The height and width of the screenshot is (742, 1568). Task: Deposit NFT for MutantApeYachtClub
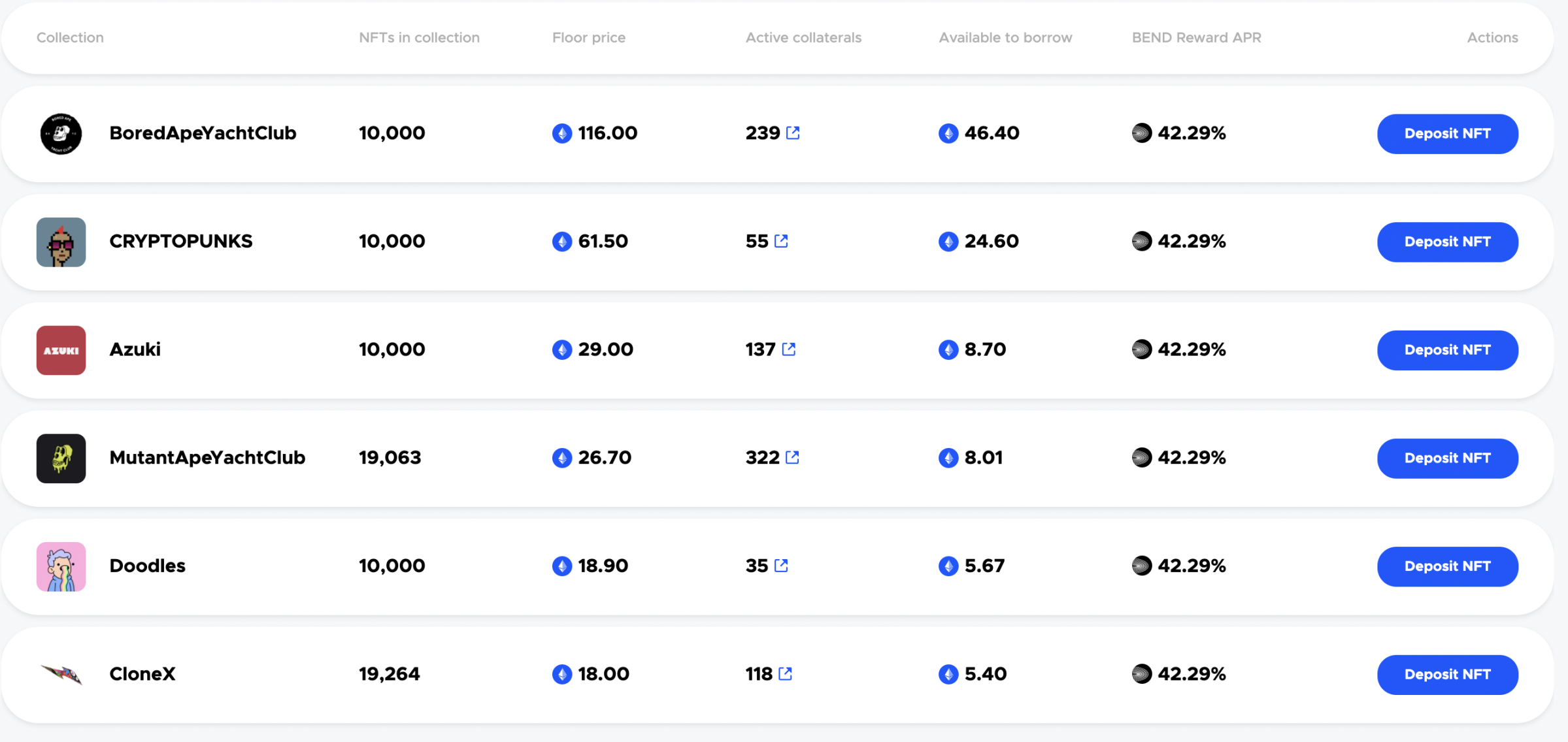[x=1447, y=458]
